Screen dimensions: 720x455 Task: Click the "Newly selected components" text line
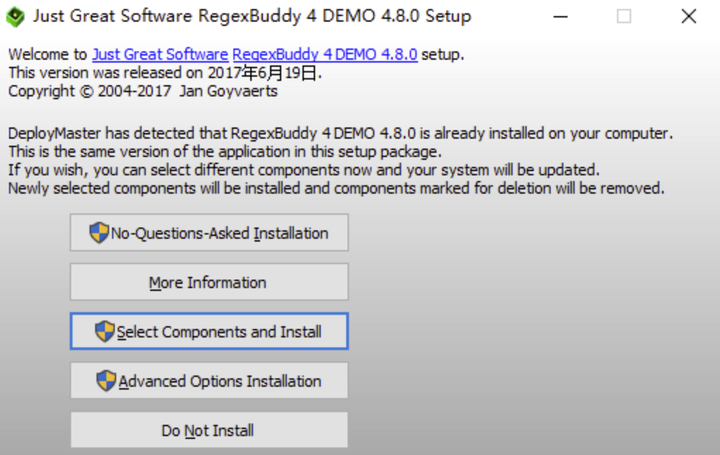tap(336, 188)
